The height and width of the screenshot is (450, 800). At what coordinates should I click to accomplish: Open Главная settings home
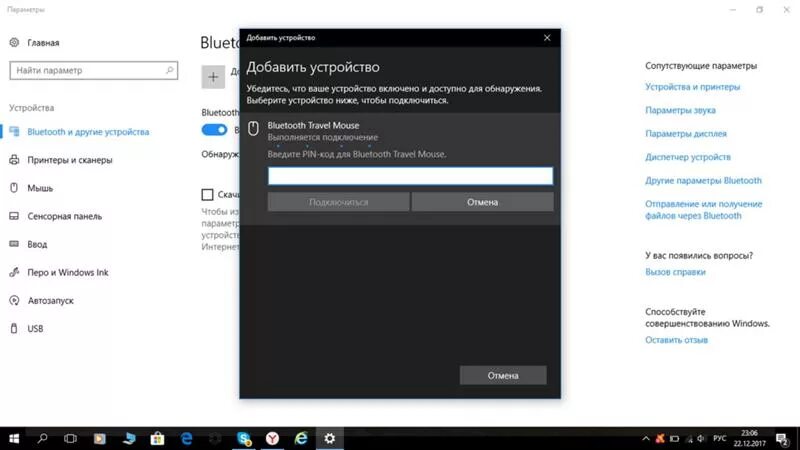pos(35,43)
